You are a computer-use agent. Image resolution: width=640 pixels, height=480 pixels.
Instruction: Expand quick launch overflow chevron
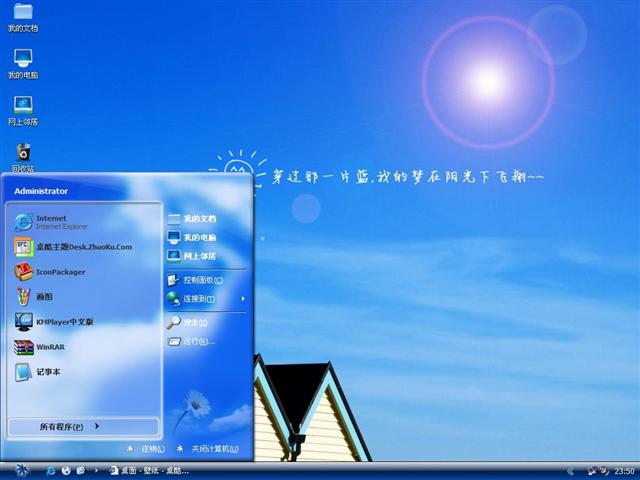click(x=96, y=471)
